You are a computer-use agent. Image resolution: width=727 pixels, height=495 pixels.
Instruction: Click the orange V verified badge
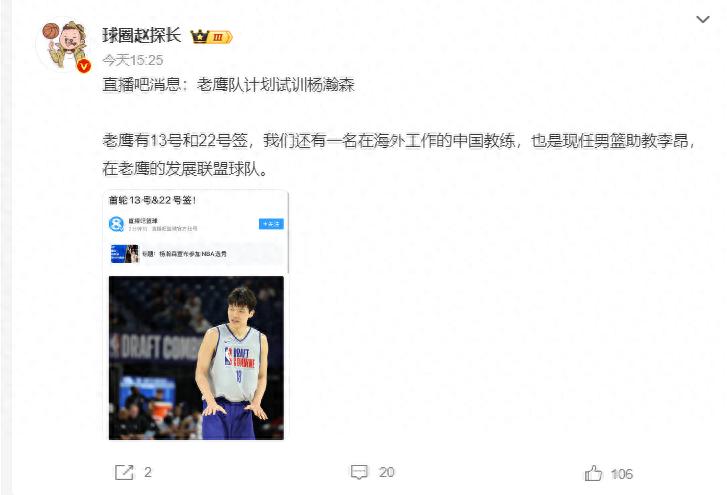tap(83, 66)
